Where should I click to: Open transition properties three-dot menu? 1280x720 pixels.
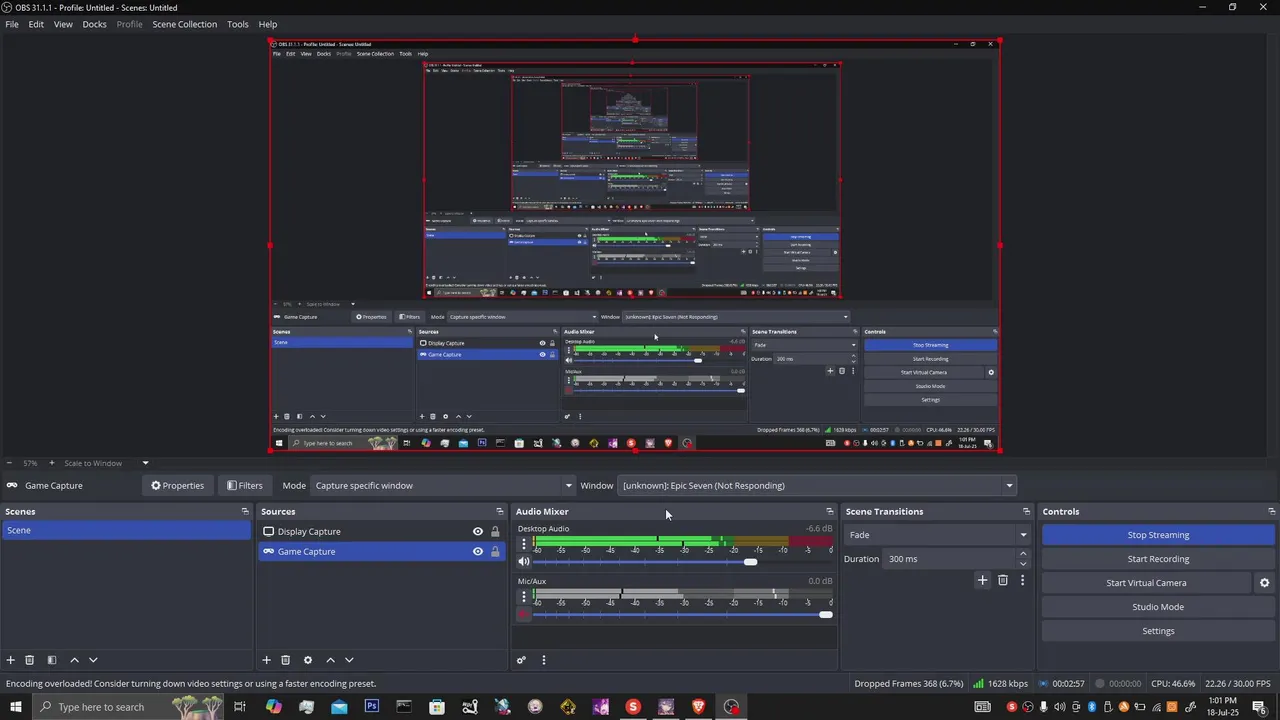tap(1022, 580)
